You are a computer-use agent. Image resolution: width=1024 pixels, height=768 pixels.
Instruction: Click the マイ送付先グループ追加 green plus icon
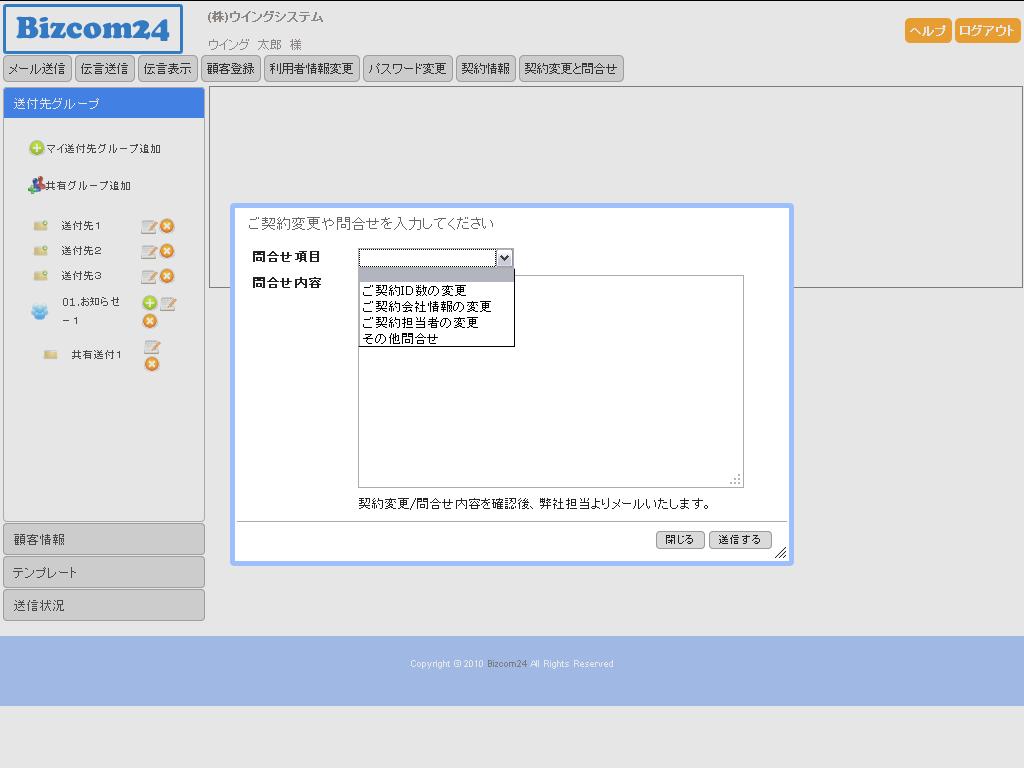[x=37, y=148]
